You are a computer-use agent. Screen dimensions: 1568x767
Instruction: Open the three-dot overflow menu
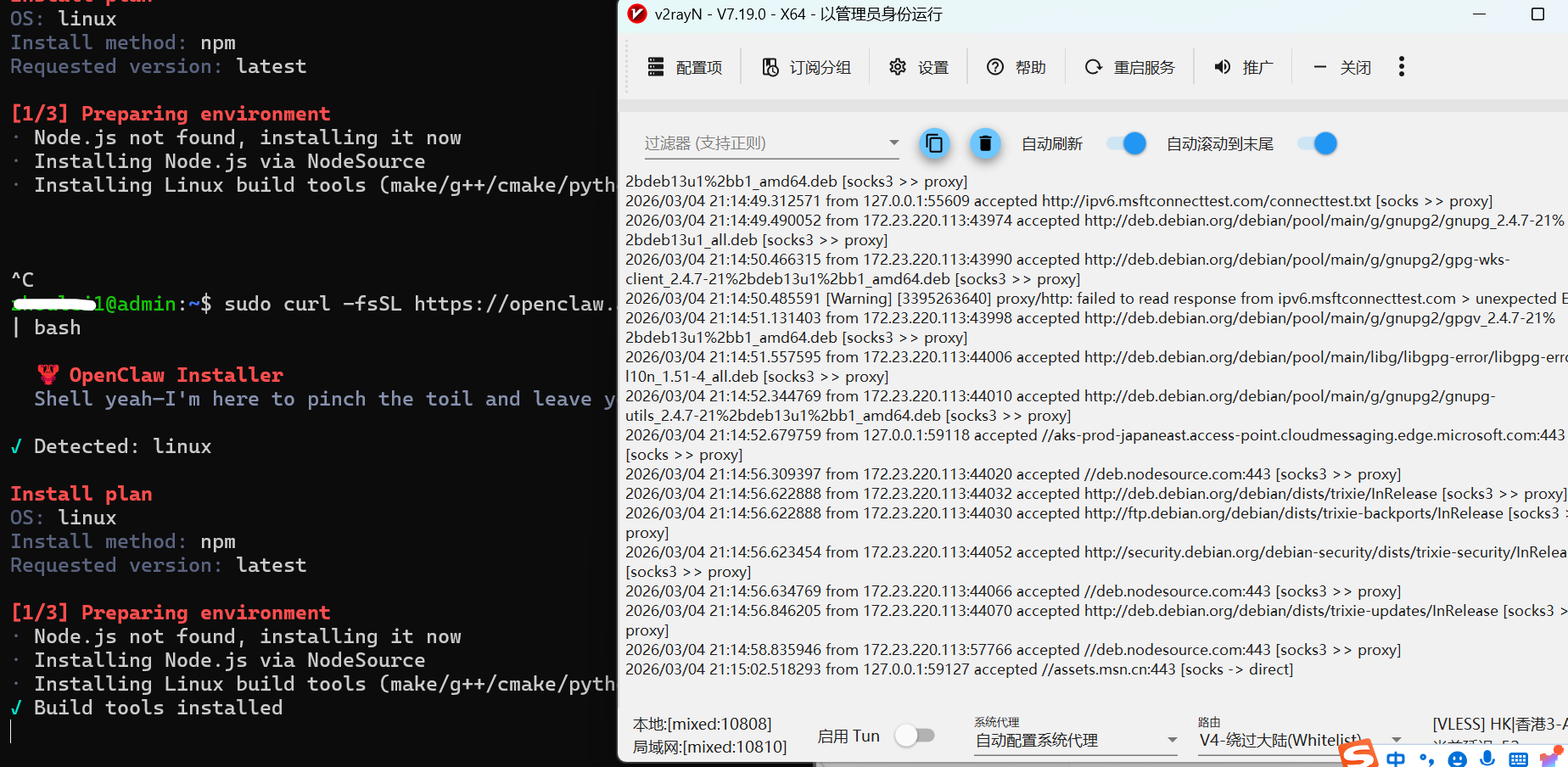(x=1401, y=67)
